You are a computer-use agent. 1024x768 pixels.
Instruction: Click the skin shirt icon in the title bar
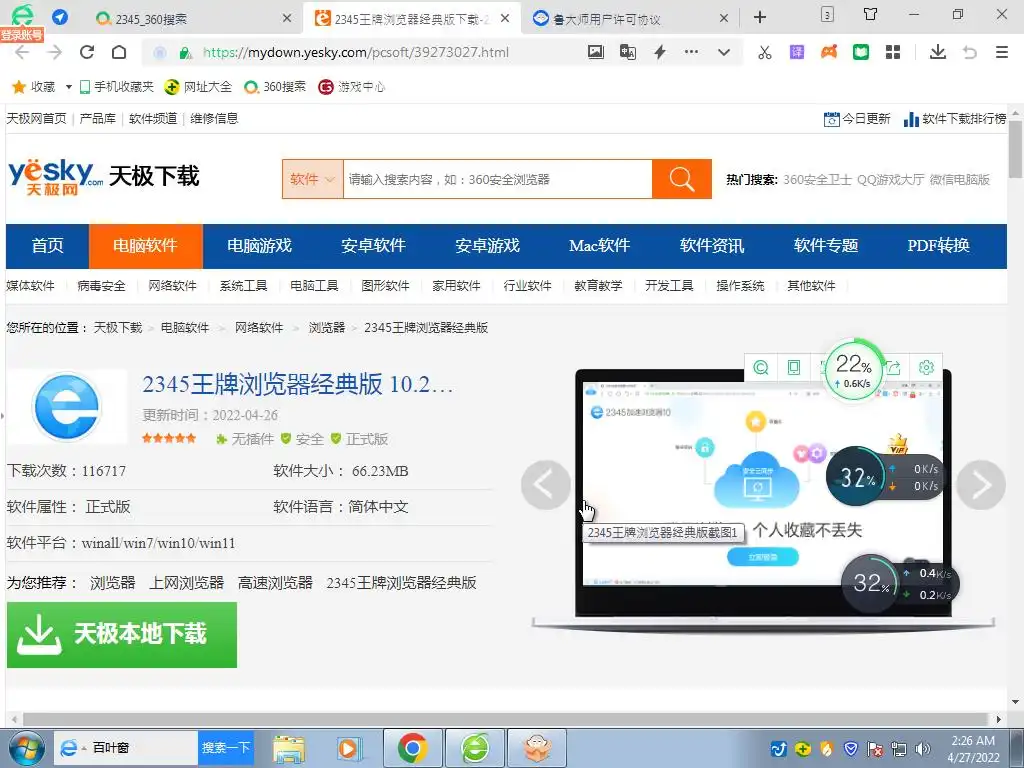pos(871,14)
